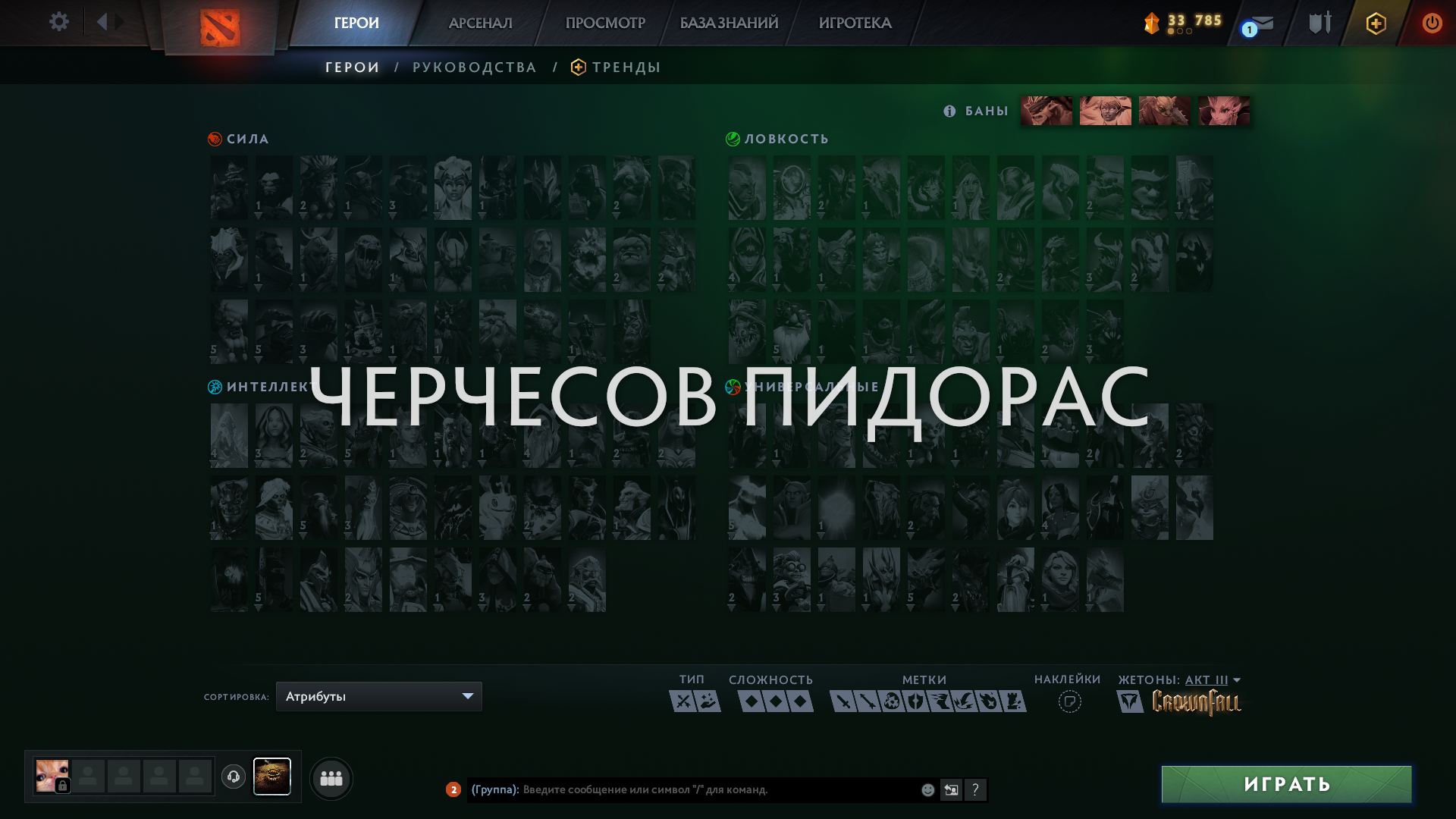Select the Crystal Maiden hero portrait

(x=274, y=436)
